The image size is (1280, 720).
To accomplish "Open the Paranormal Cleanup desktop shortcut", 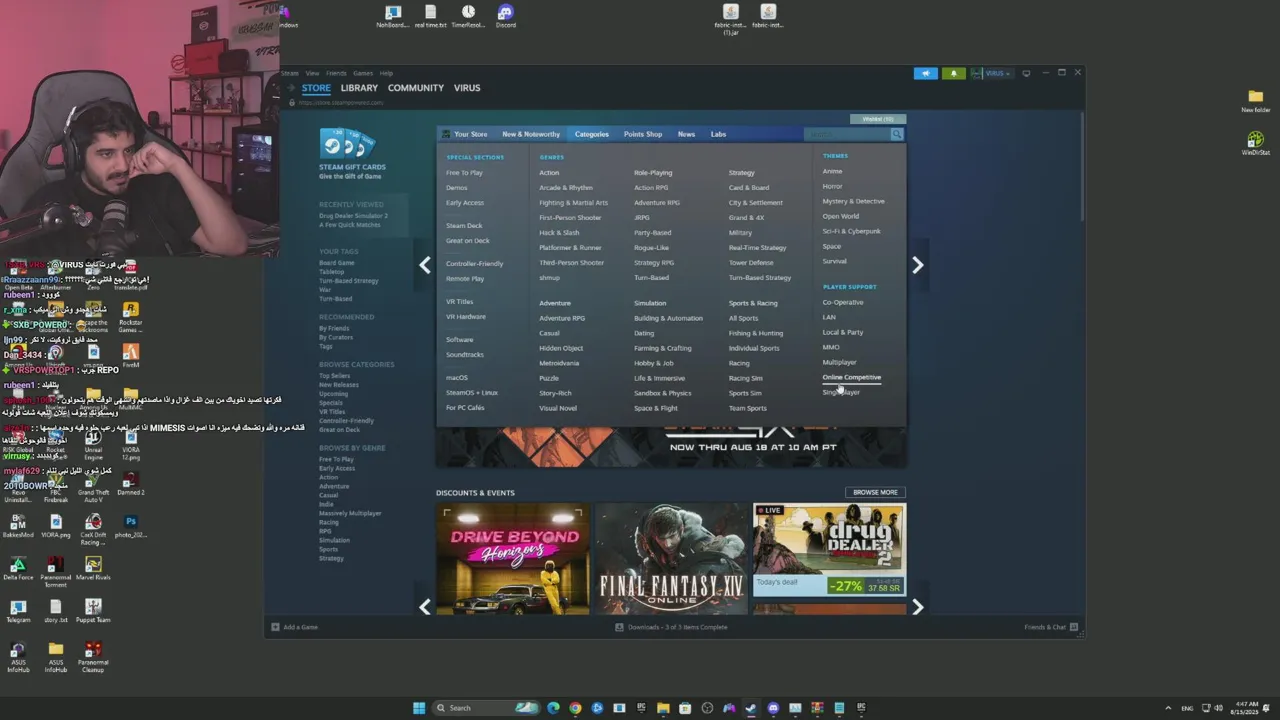I will coord(93,656).
